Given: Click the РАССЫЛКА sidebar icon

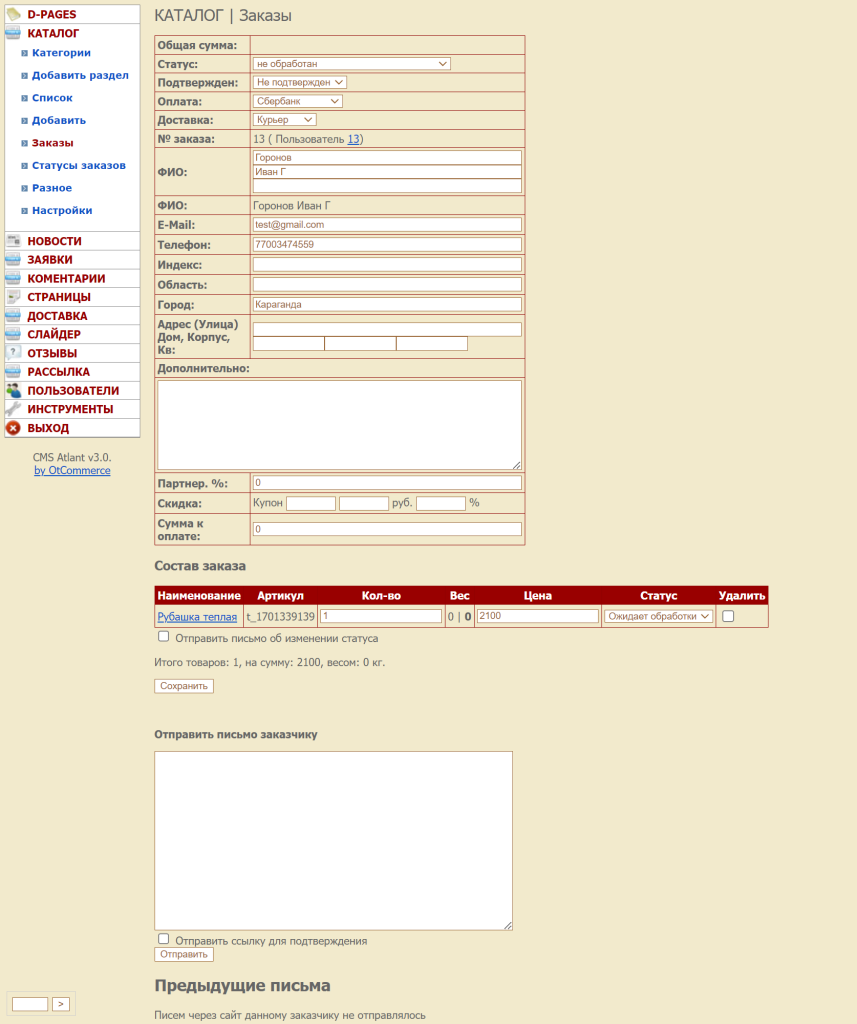Looking at the screenshot, I should 13,372.
